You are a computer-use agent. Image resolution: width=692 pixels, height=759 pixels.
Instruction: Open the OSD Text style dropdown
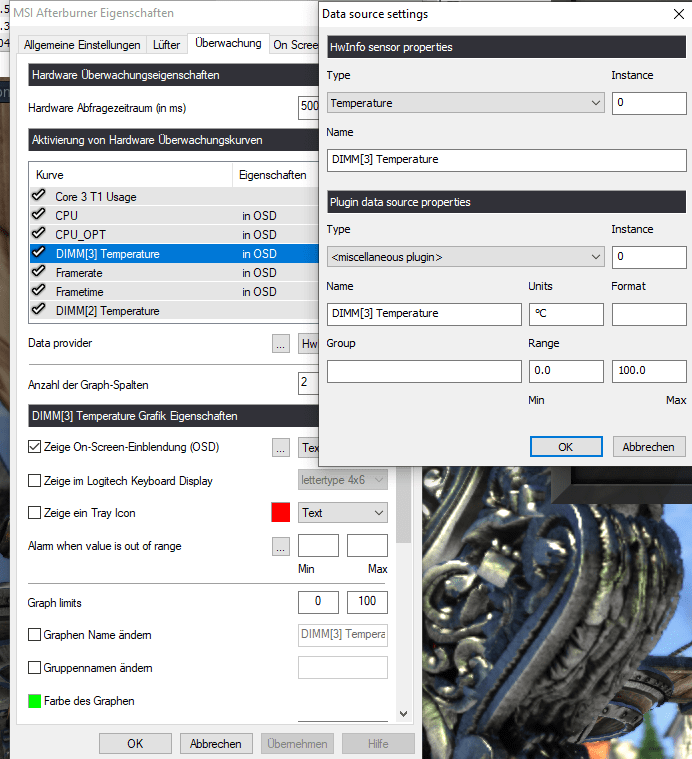(x=308, y=448)
